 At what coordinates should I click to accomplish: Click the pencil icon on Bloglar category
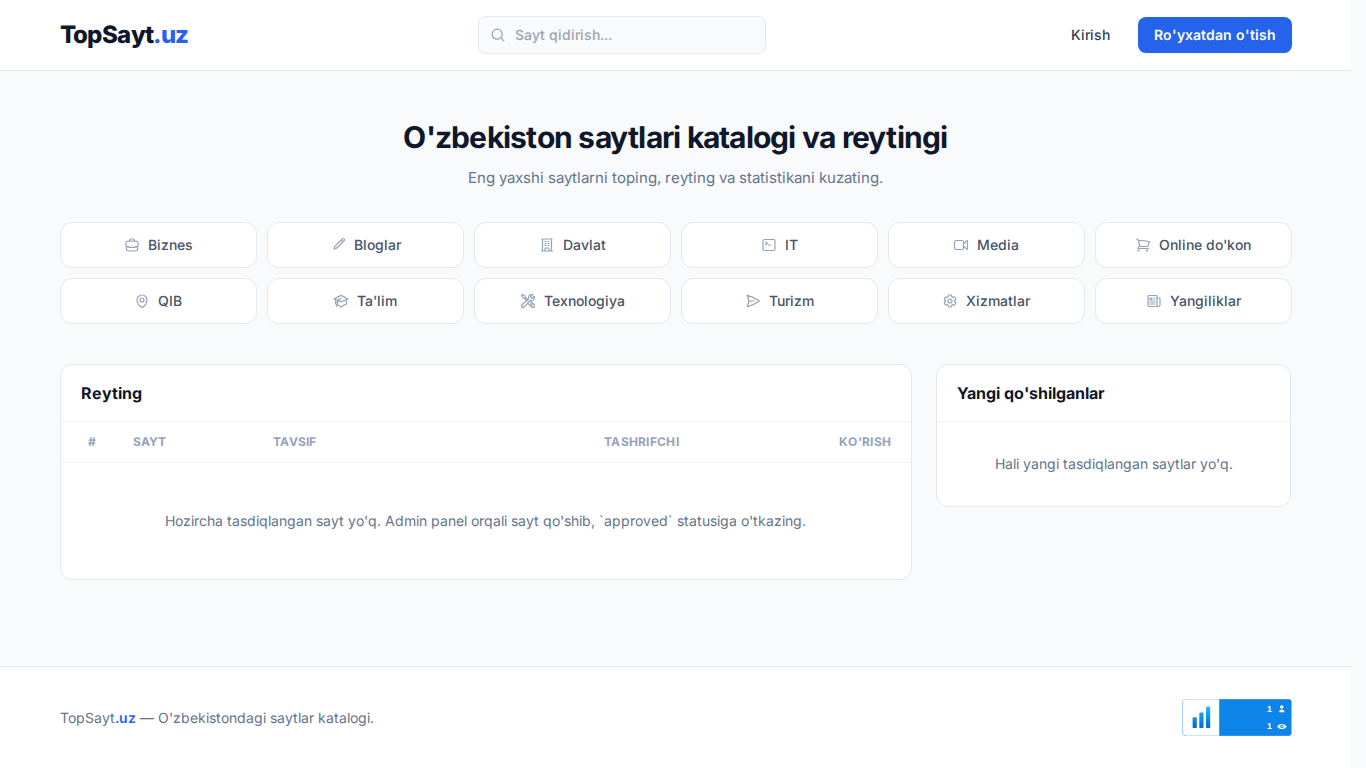coord(339,245)
